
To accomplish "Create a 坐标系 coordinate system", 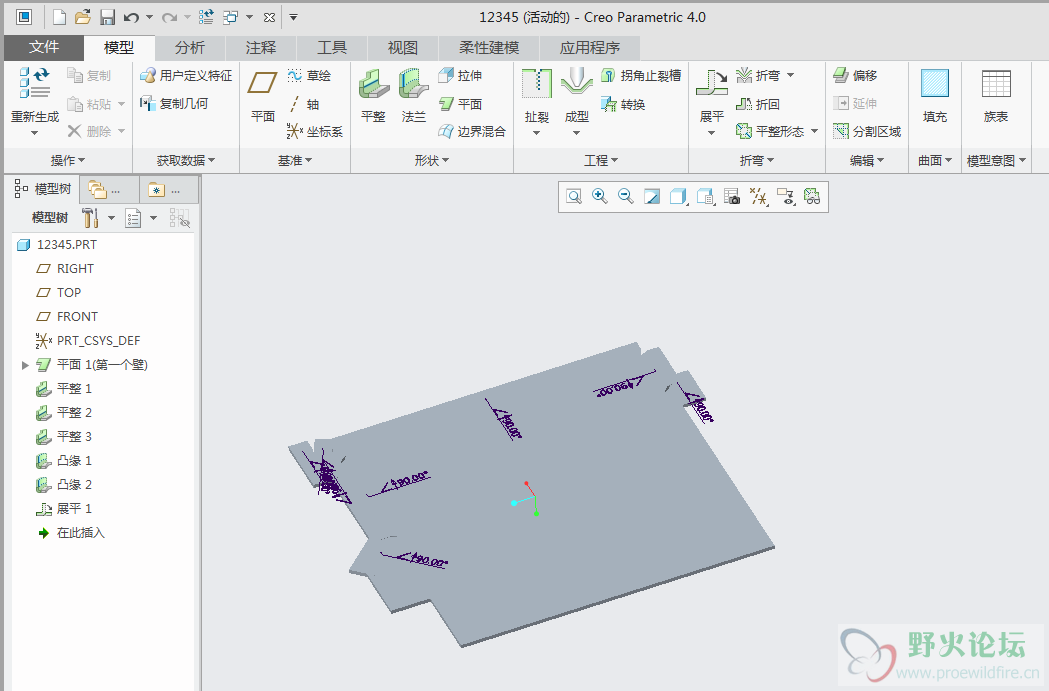I will point(314,131).
